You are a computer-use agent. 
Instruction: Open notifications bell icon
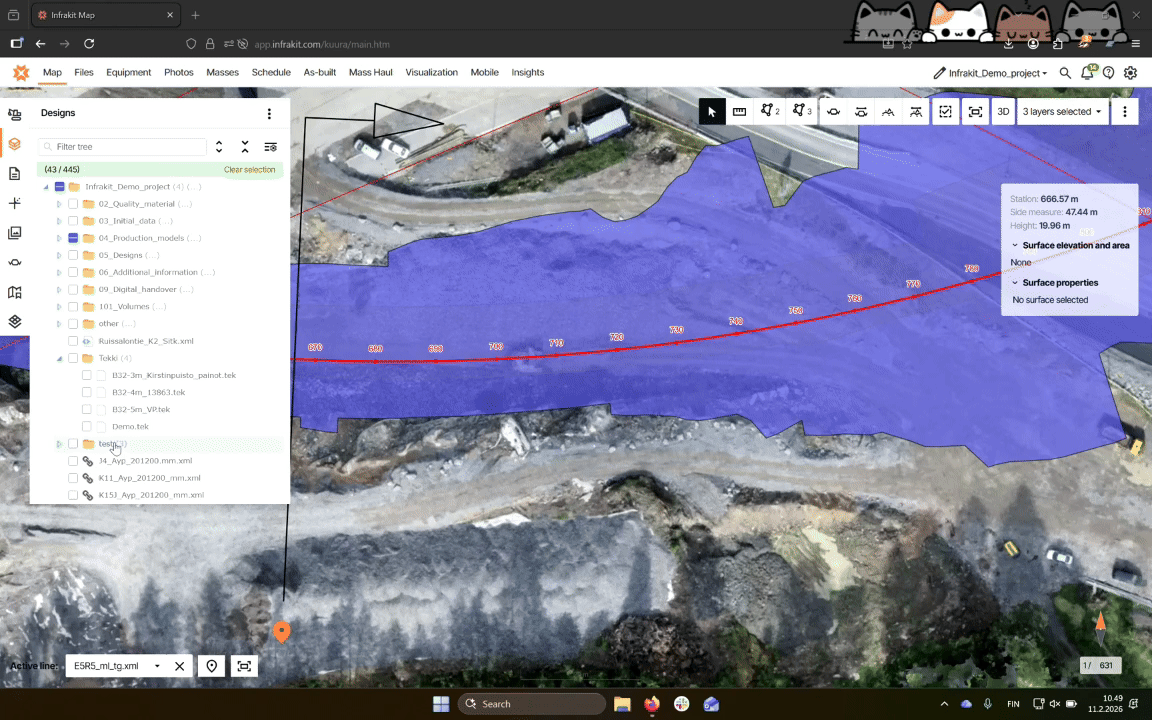tap(1087, 73)
